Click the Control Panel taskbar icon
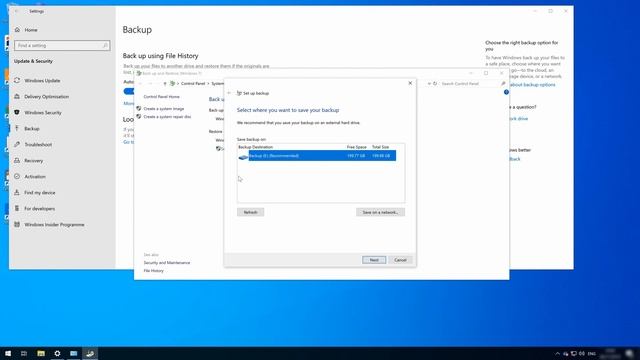 click(x=73, y=353)
